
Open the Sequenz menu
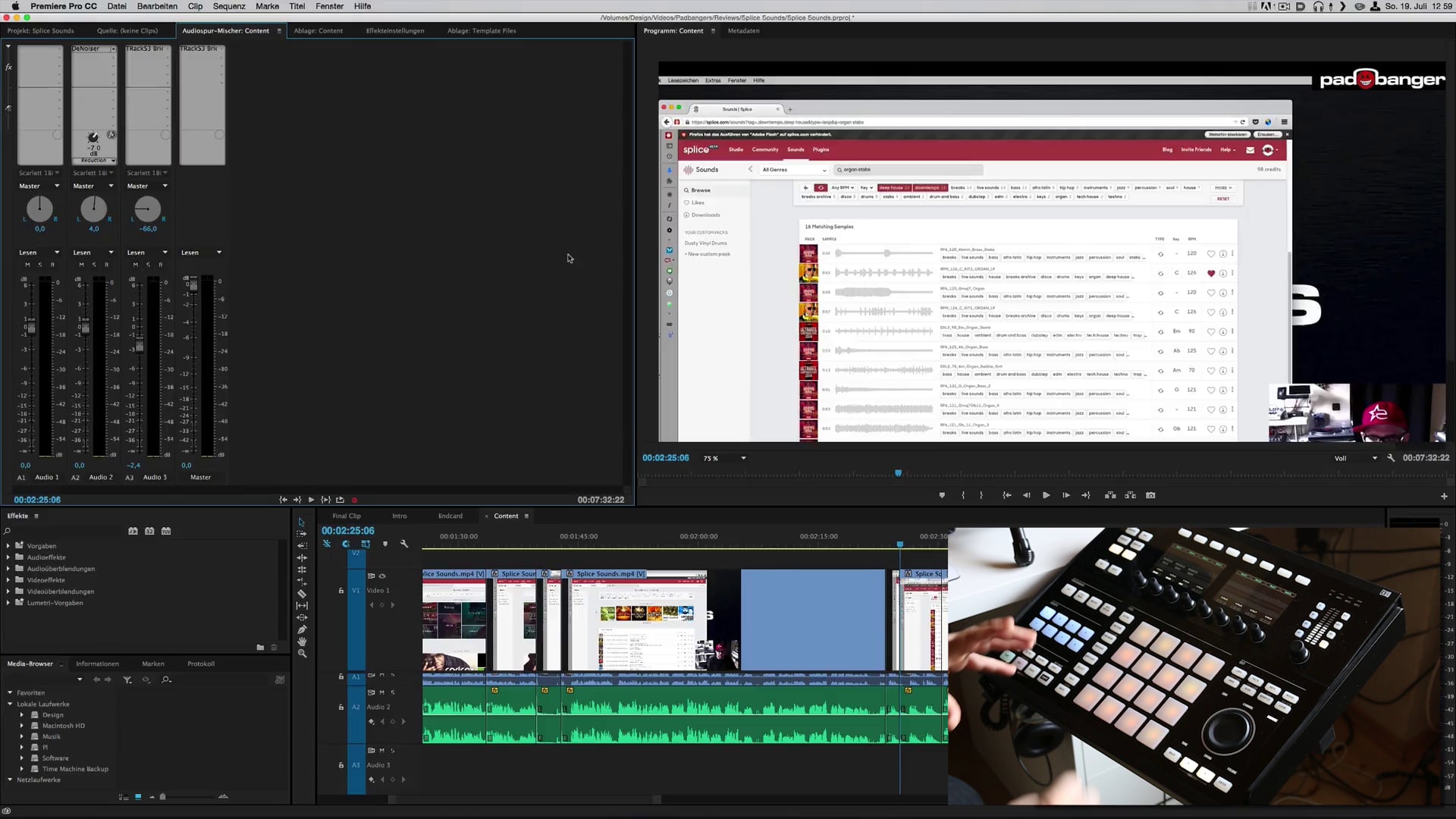(229, 6)
